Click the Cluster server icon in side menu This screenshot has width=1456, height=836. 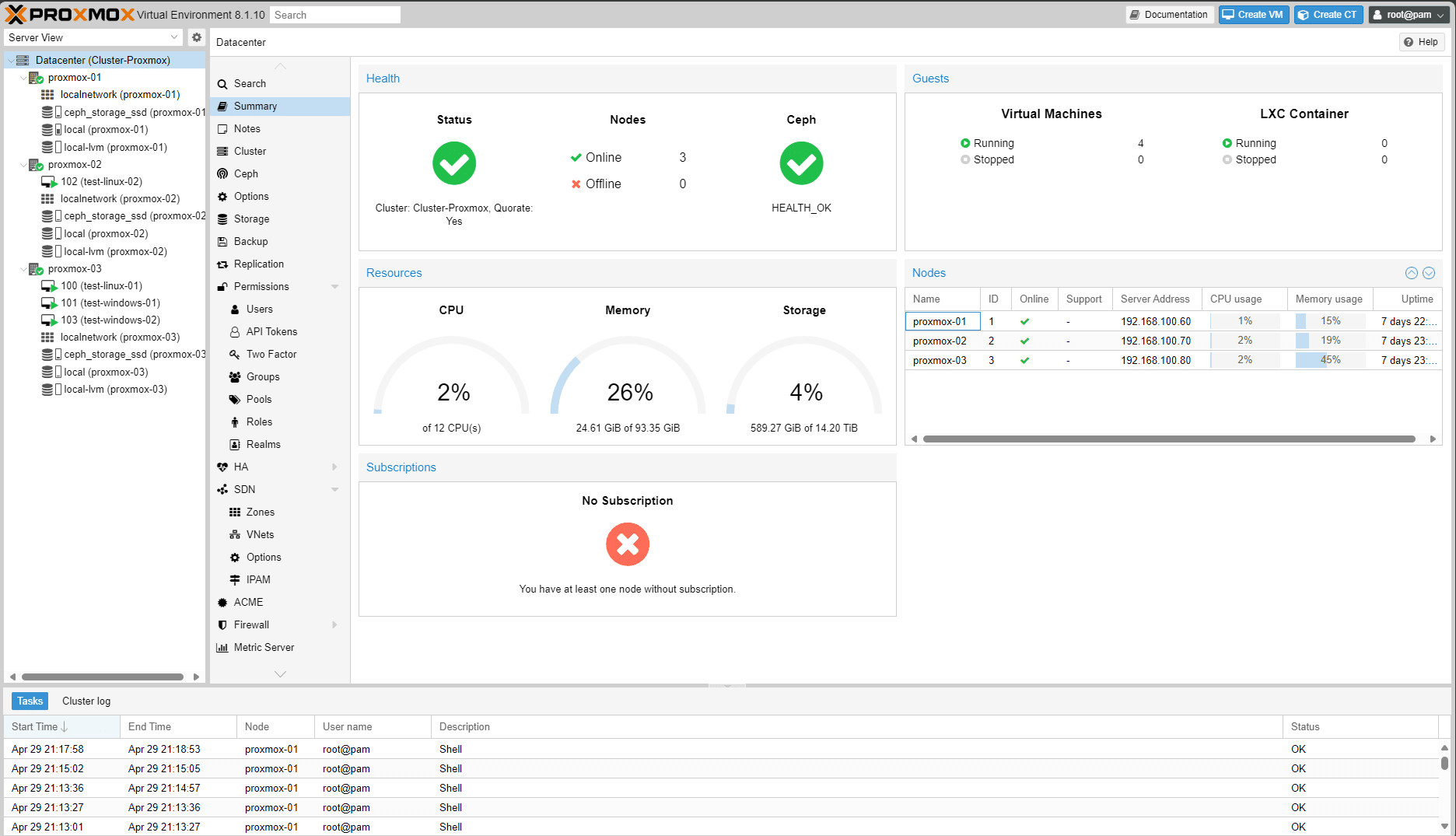222,152
